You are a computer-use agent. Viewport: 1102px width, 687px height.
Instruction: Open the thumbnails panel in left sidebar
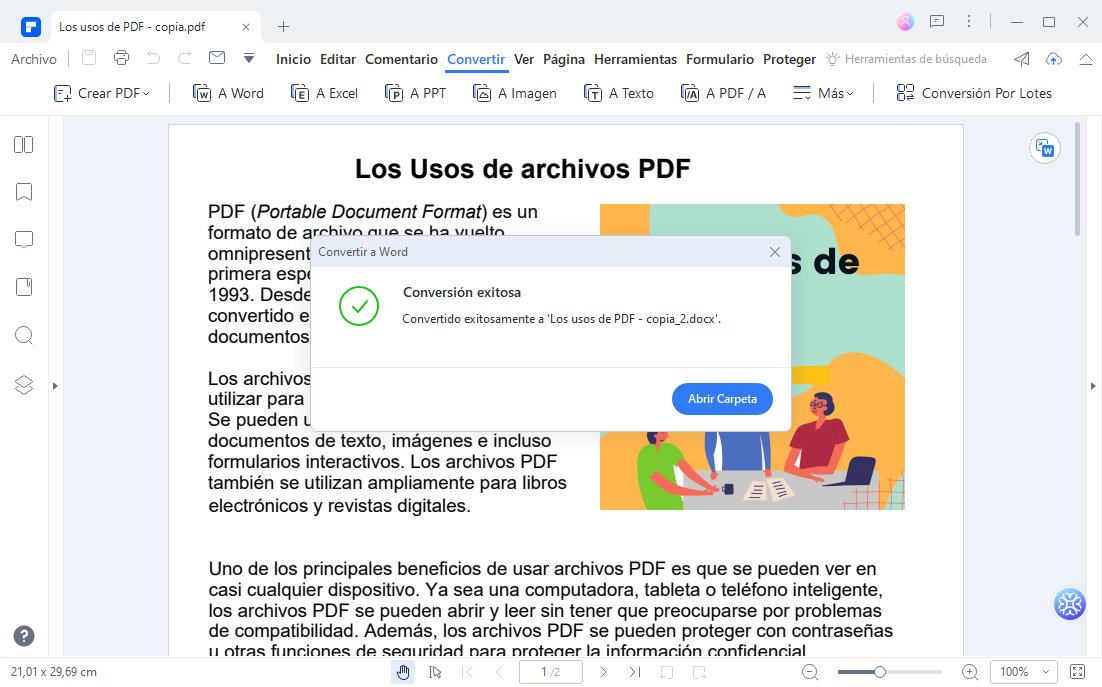[24, 145]
